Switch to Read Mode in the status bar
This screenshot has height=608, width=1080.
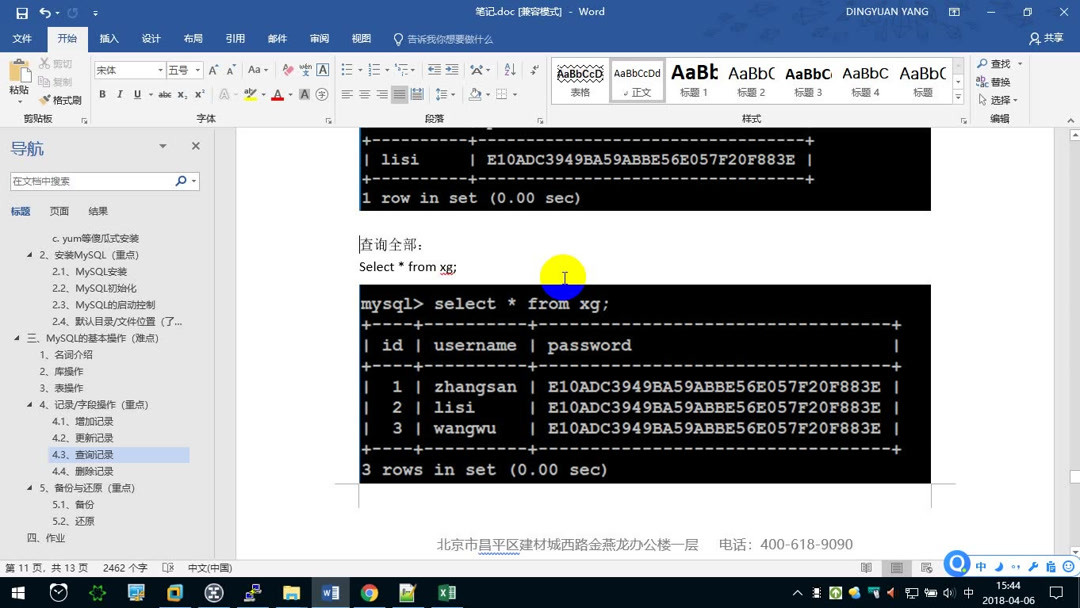(x=864, y=568)
